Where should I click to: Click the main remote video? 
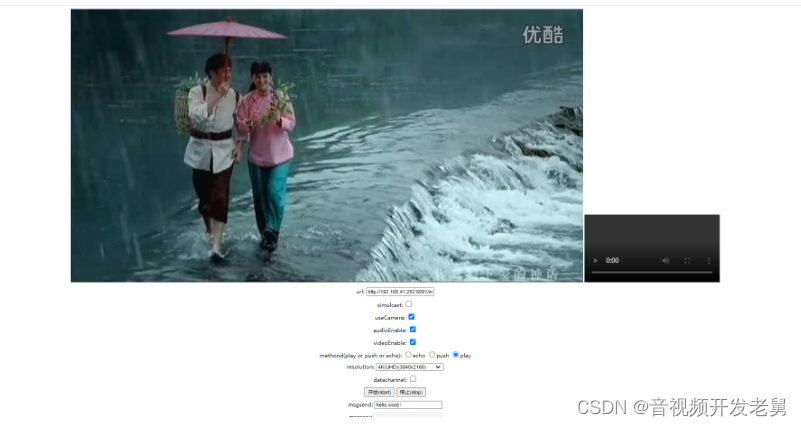pyautogui.click(x=327, y=146)
